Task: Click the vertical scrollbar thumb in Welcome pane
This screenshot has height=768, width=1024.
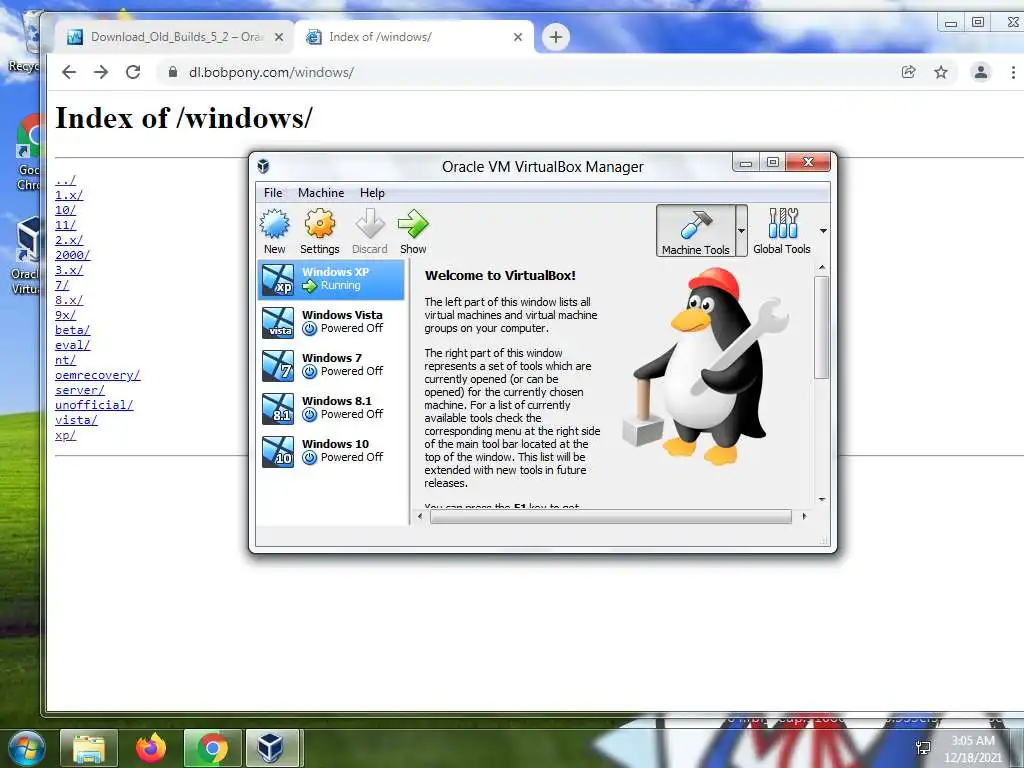Action: pos(822,327)
